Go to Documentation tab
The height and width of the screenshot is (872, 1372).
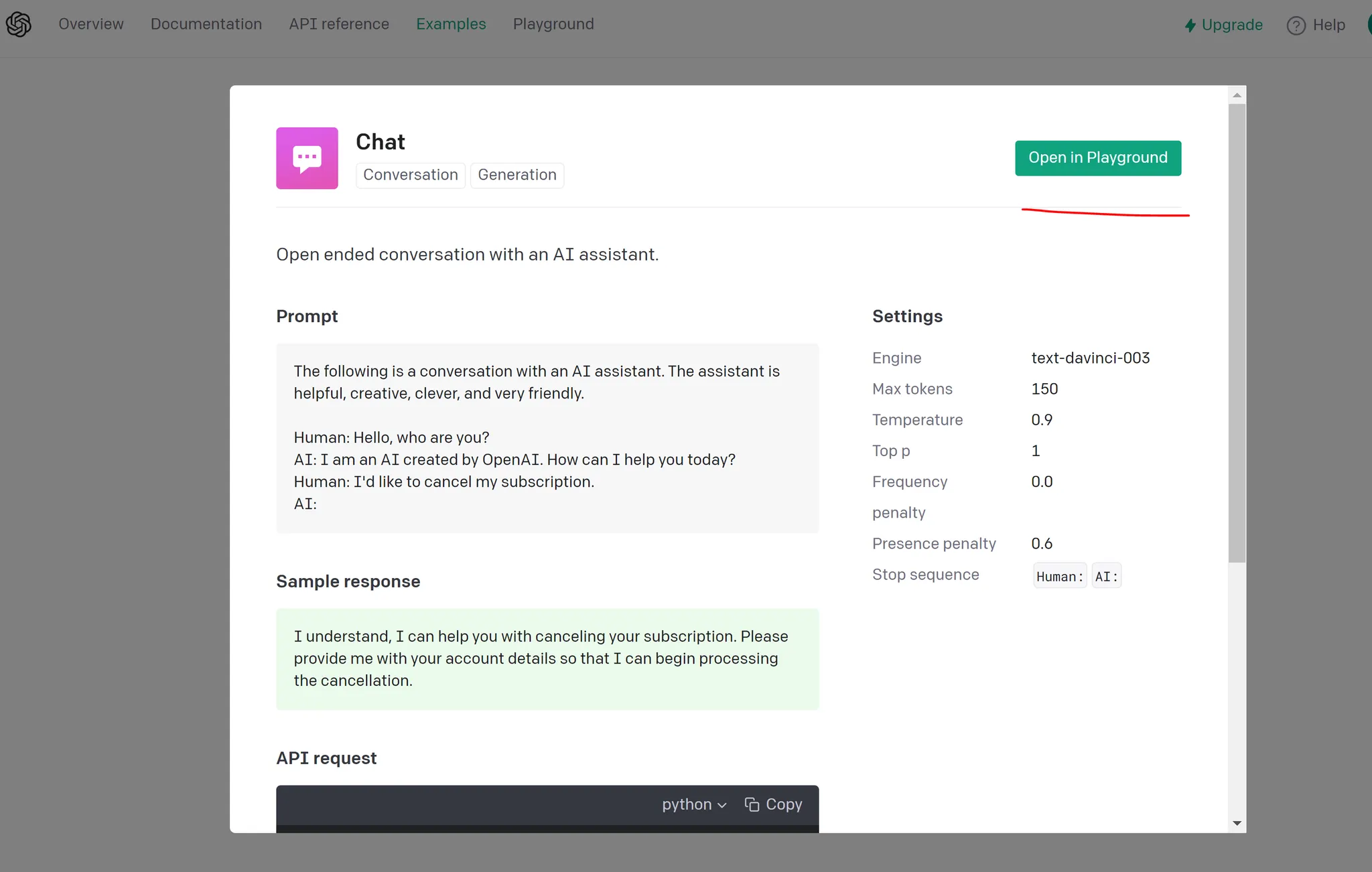pyautogui.click(x=206, y=24)
